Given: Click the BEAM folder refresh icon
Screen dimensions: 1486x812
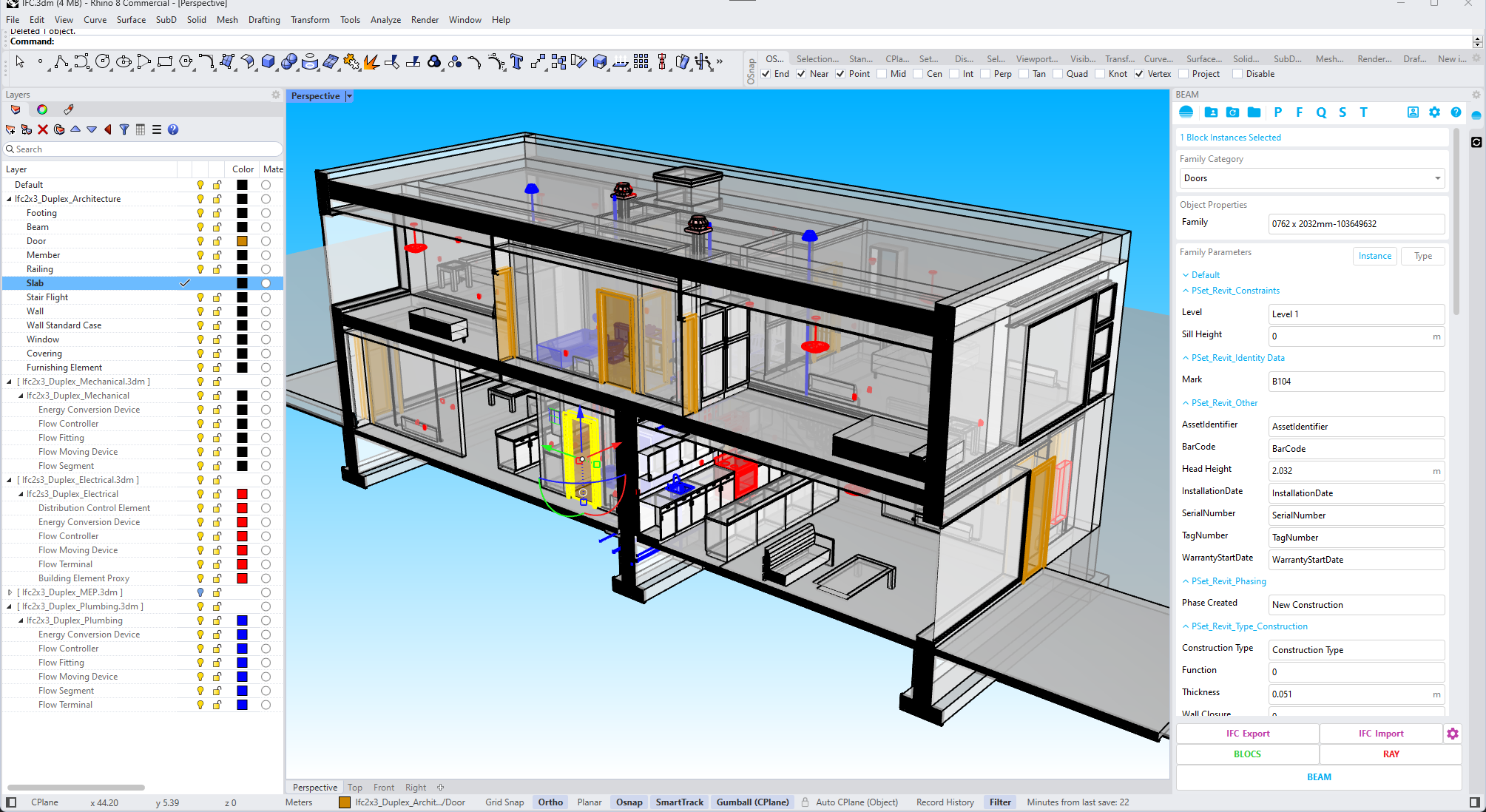Looking at the screenshot, I should pos(1232,112).
